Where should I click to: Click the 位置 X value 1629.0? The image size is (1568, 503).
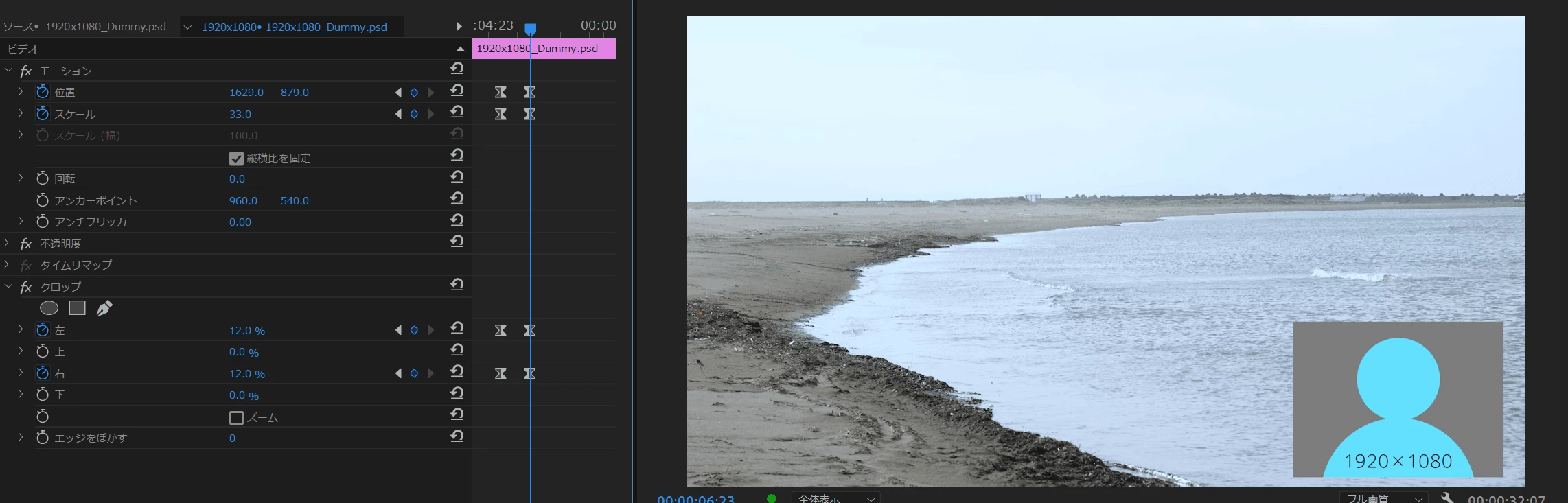tap(246, 92)
